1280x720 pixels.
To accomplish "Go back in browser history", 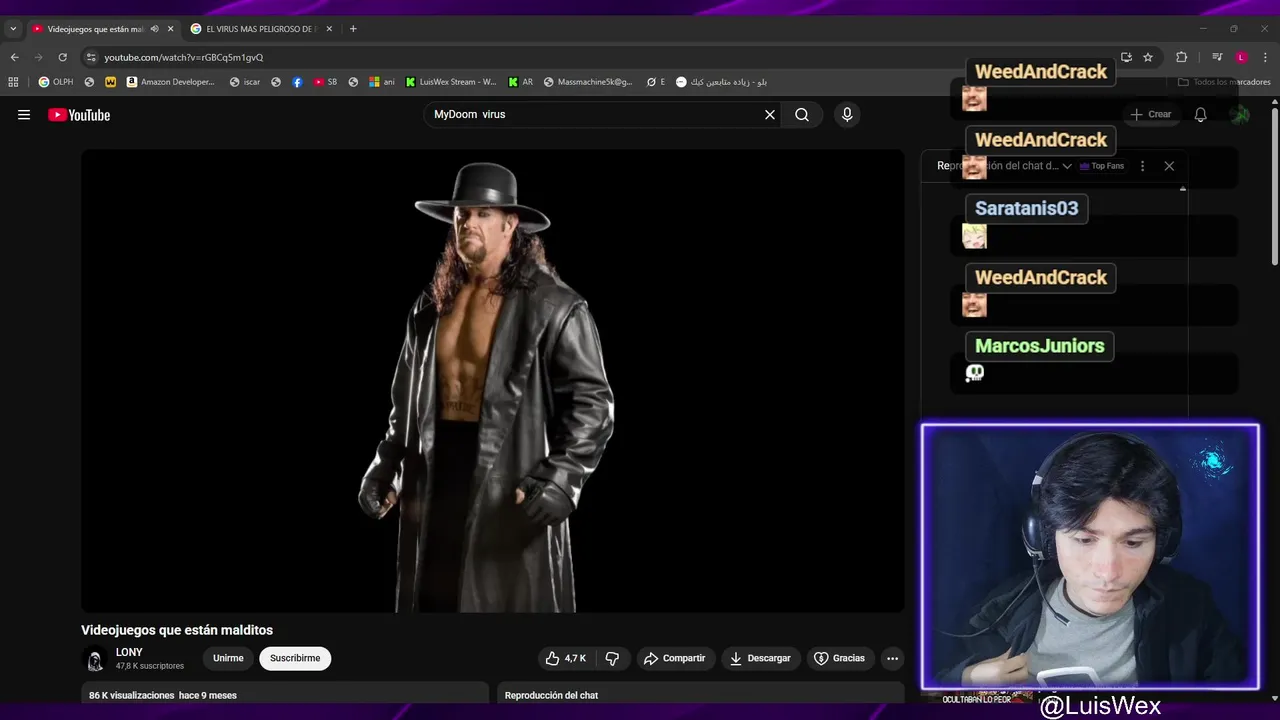I will pyautogui.click(x=14, y=57).
